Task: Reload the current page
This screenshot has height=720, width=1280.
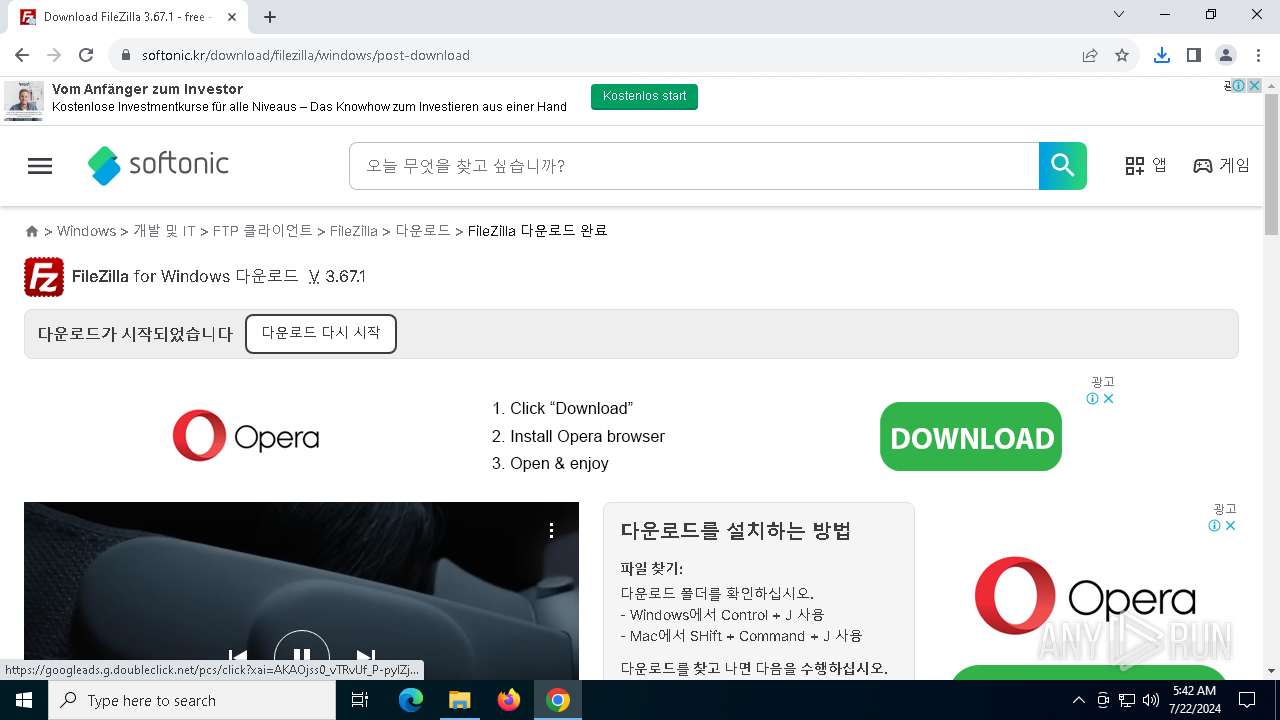Action: pos(86,55)
